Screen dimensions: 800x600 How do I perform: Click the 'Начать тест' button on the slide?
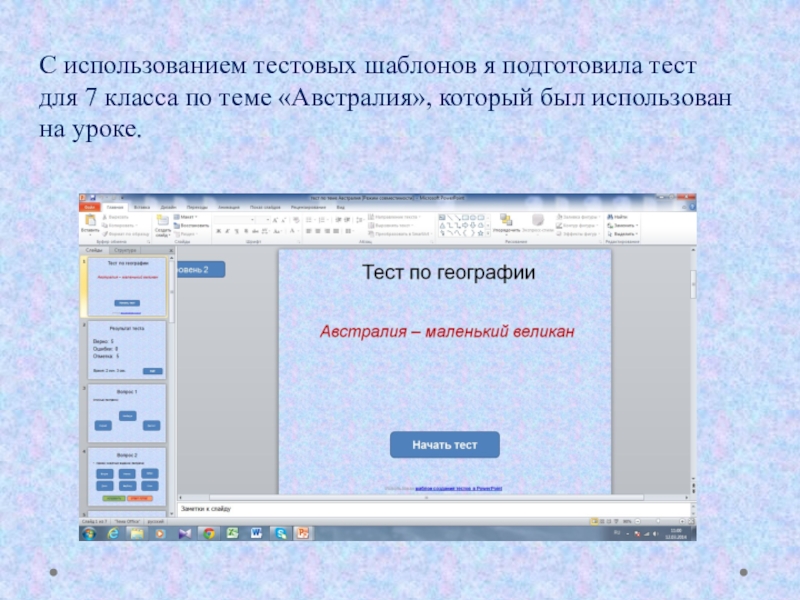coord(444,445)
